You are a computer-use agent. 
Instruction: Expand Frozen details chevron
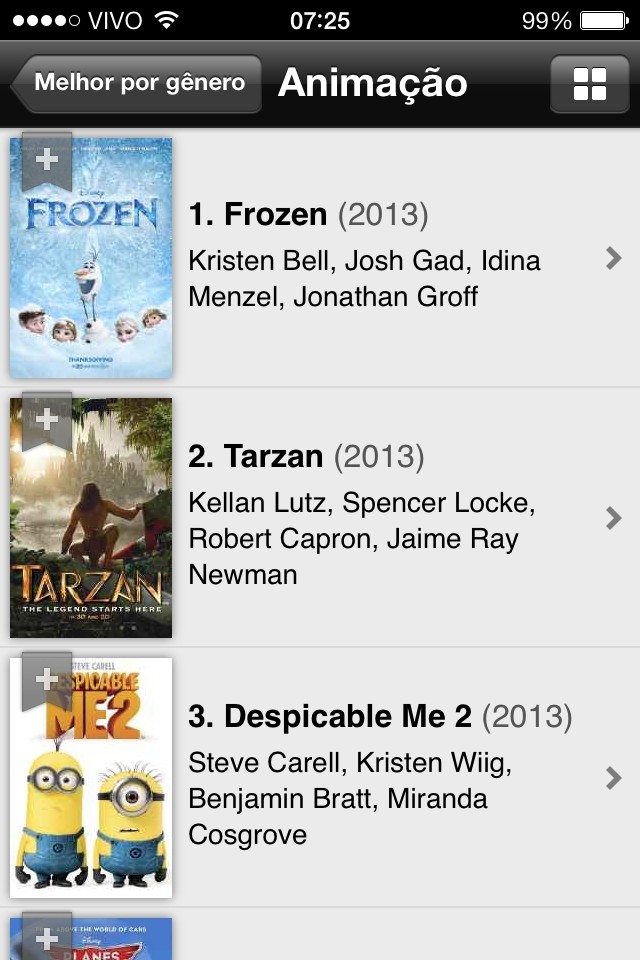(x=614, y=258)
